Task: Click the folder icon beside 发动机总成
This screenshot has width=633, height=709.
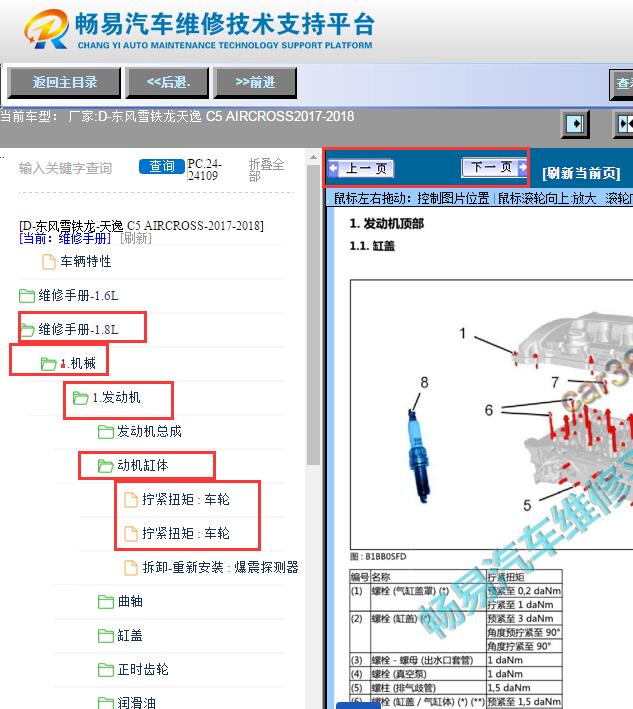Action: coord(105,432)
